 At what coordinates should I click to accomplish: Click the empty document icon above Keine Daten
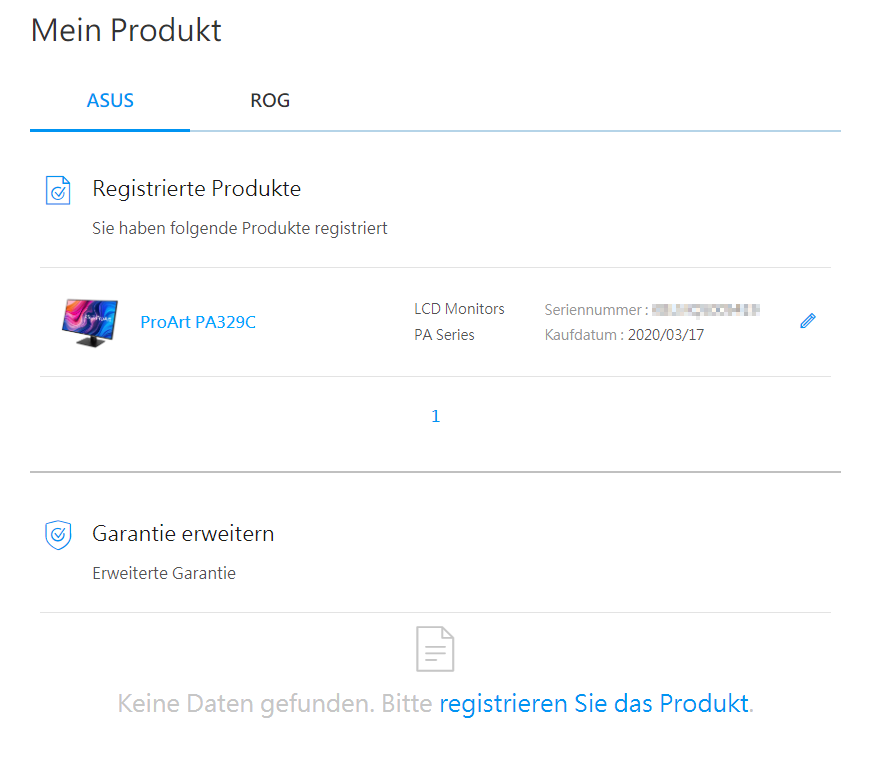coord(435,649)
